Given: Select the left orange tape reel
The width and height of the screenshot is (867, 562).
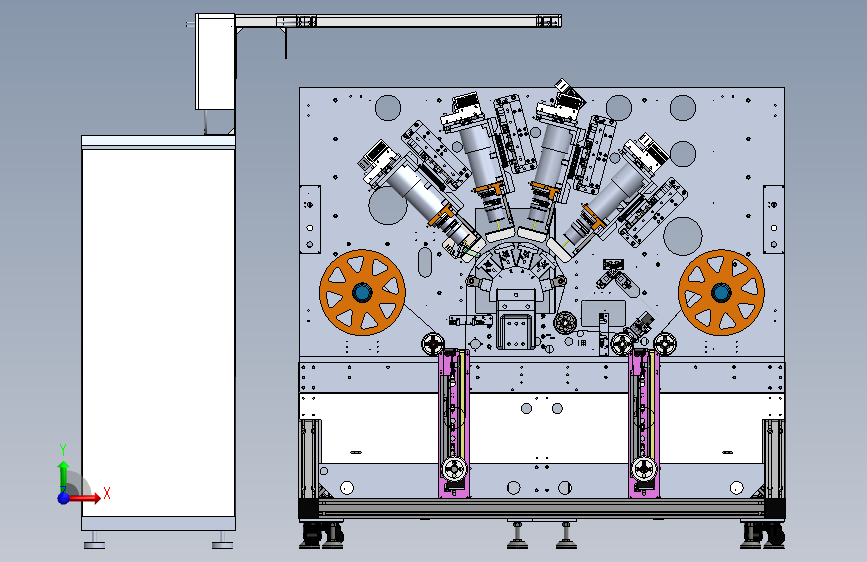Looking at the screenshot, I should (x=362, y=293).
